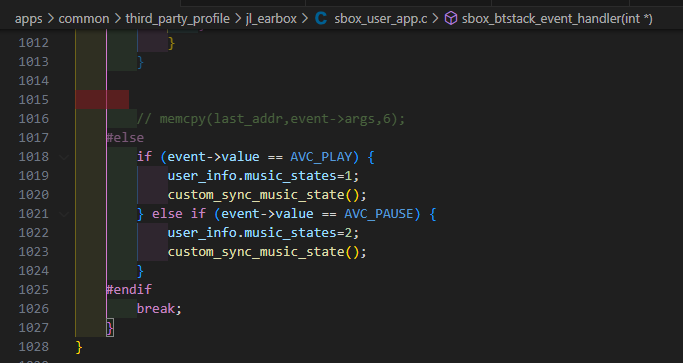Image resolution: width=683 pixels, height=363 pixels.
Task: Click the function symbol cube icon
Action: (451, 18)
